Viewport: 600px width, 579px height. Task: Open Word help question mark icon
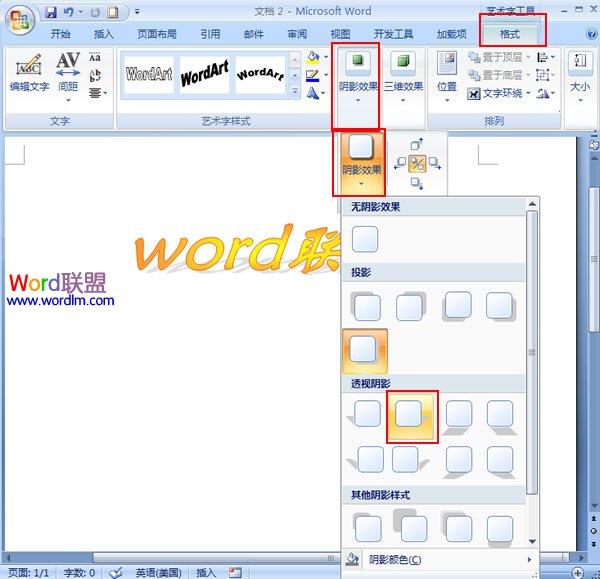point(592,34)
